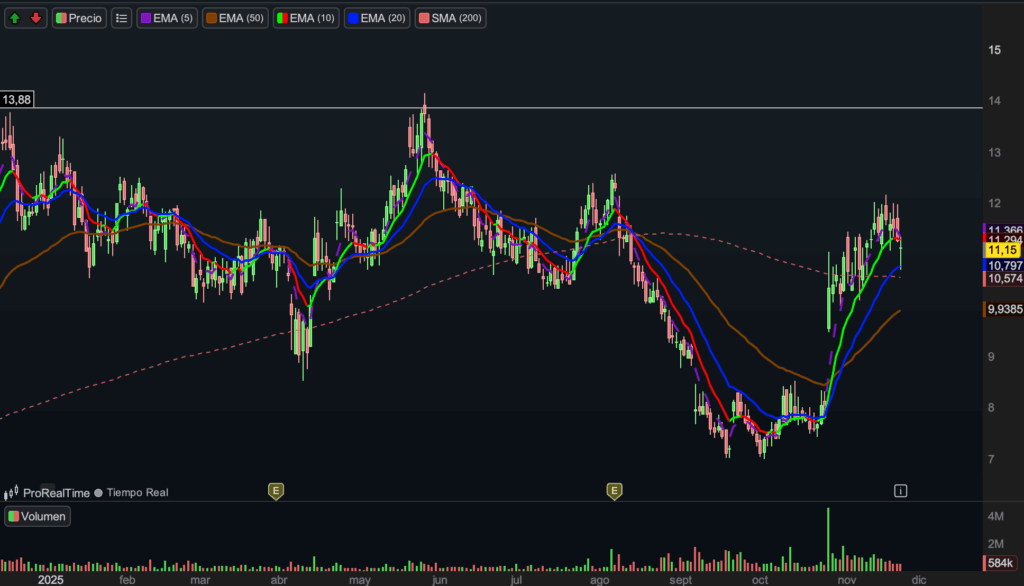This screenshot has height=586, width=1024.
Task: Click the purple EMA (5) color swatch
Action: [x=145, y=18]
